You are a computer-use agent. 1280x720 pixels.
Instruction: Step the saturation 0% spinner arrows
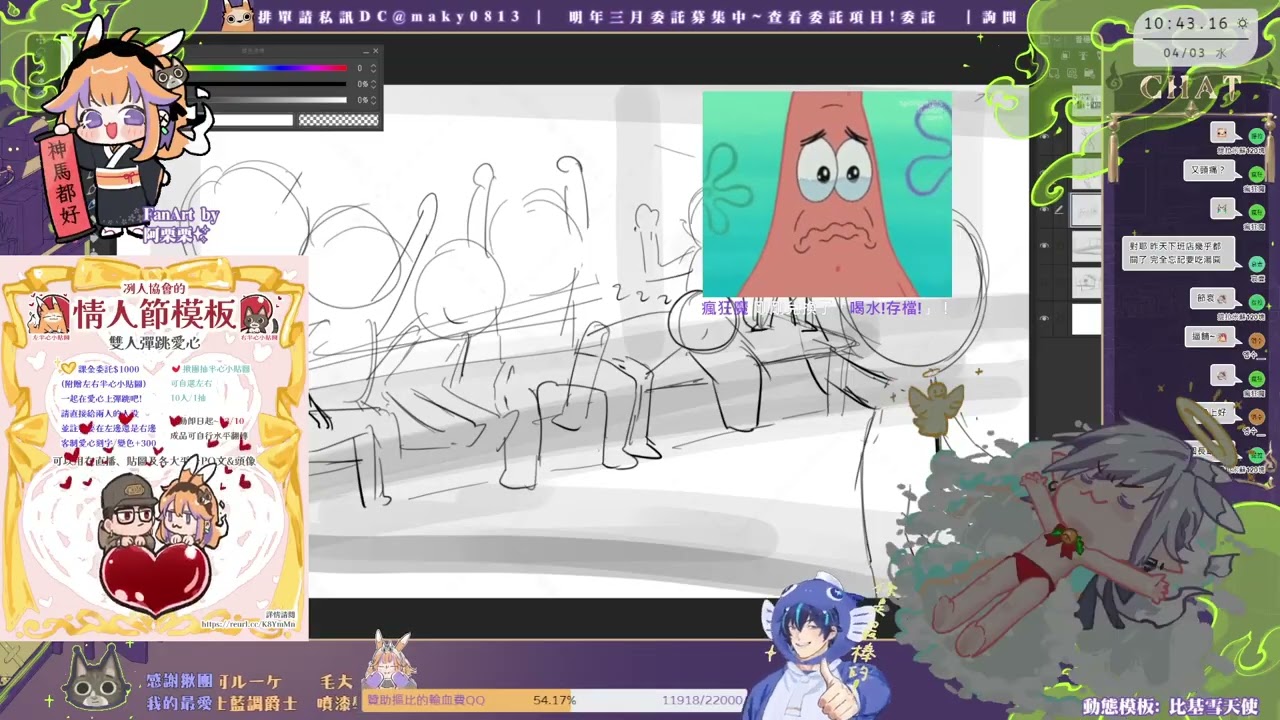[x=374, y=84]
